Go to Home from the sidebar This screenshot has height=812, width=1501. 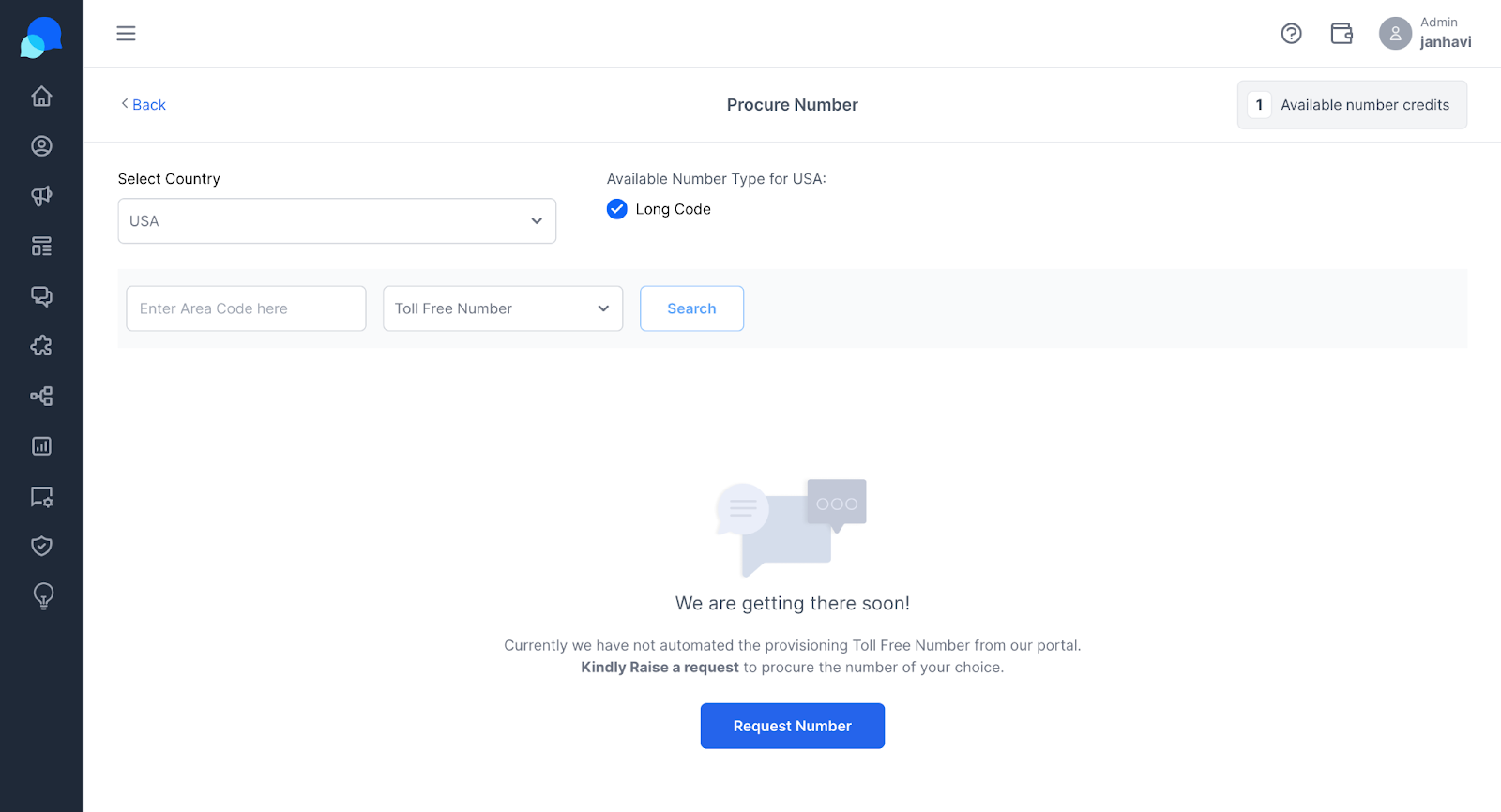pyautogui.click(x=41, y=96)
